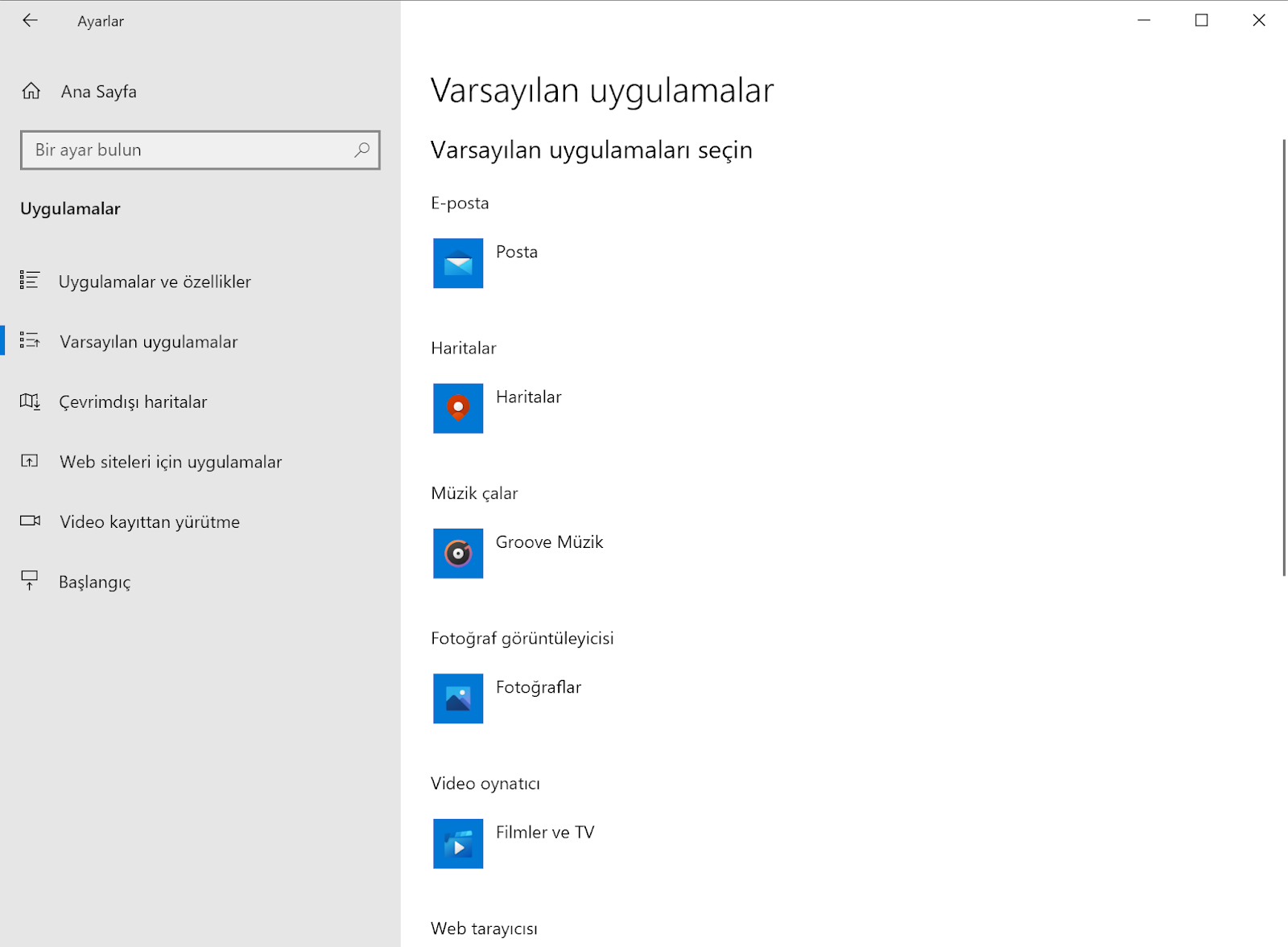Click the Filmler ve TV icon
The image size is (1288, 947).
pos(458,843)
